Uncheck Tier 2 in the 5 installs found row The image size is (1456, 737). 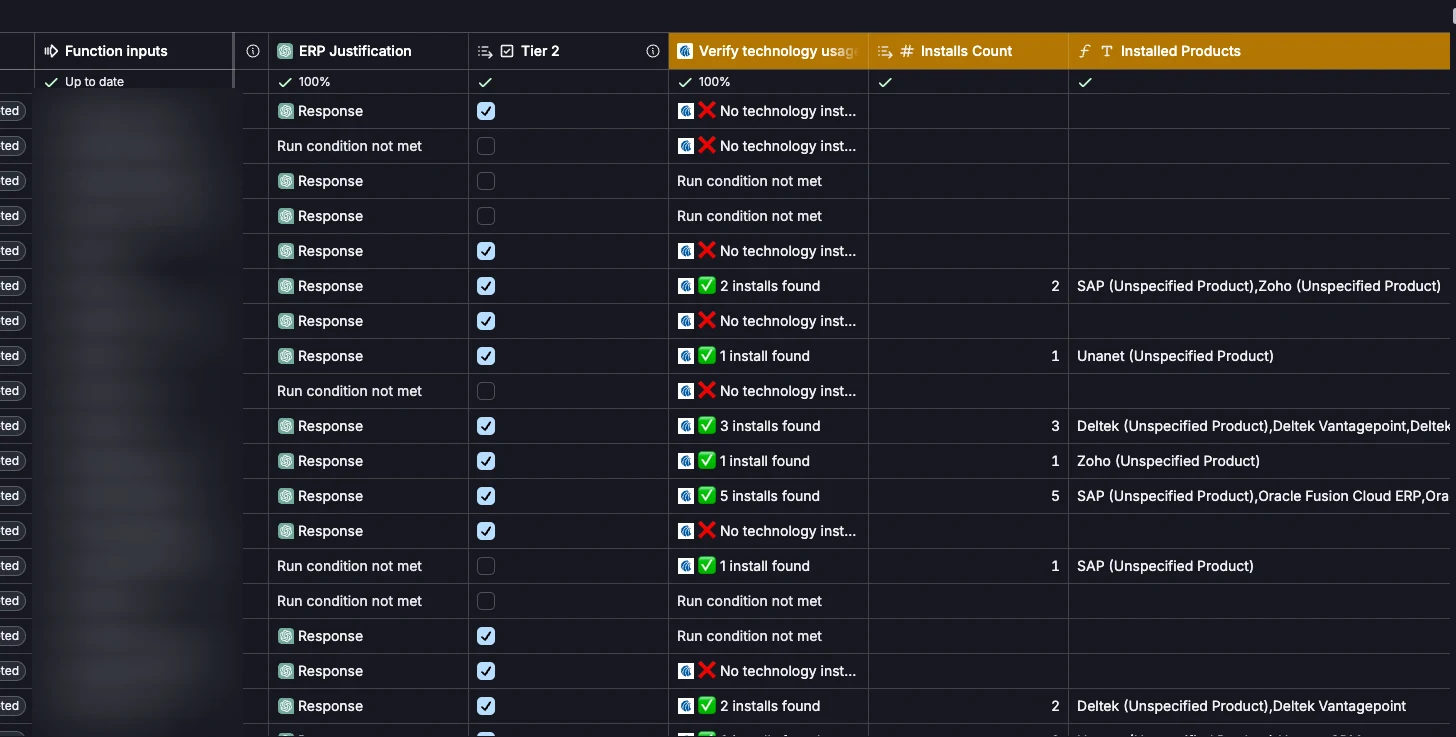coord(486,496)
